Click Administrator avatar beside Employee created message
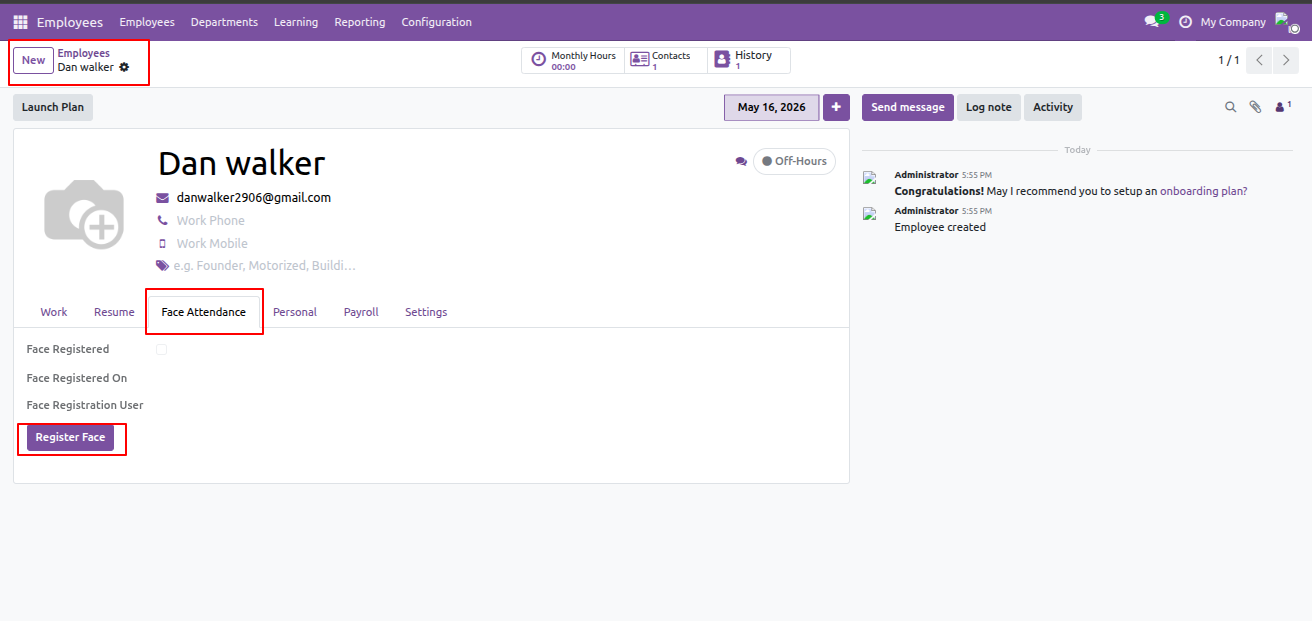Image resolution: width=1312 pixels, height=621 pixels. click(870, 213)
